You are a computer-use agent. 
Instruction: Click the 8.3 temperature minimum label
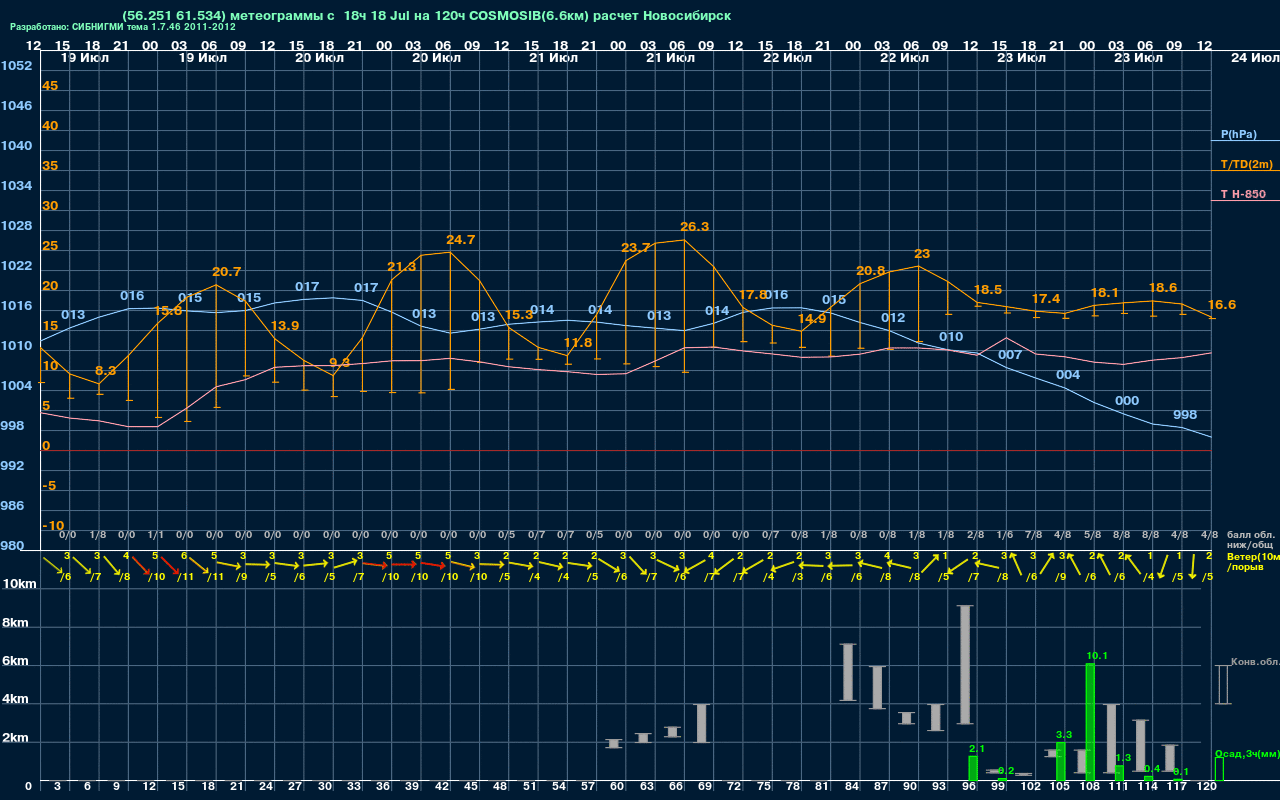(x=105, y=371)
